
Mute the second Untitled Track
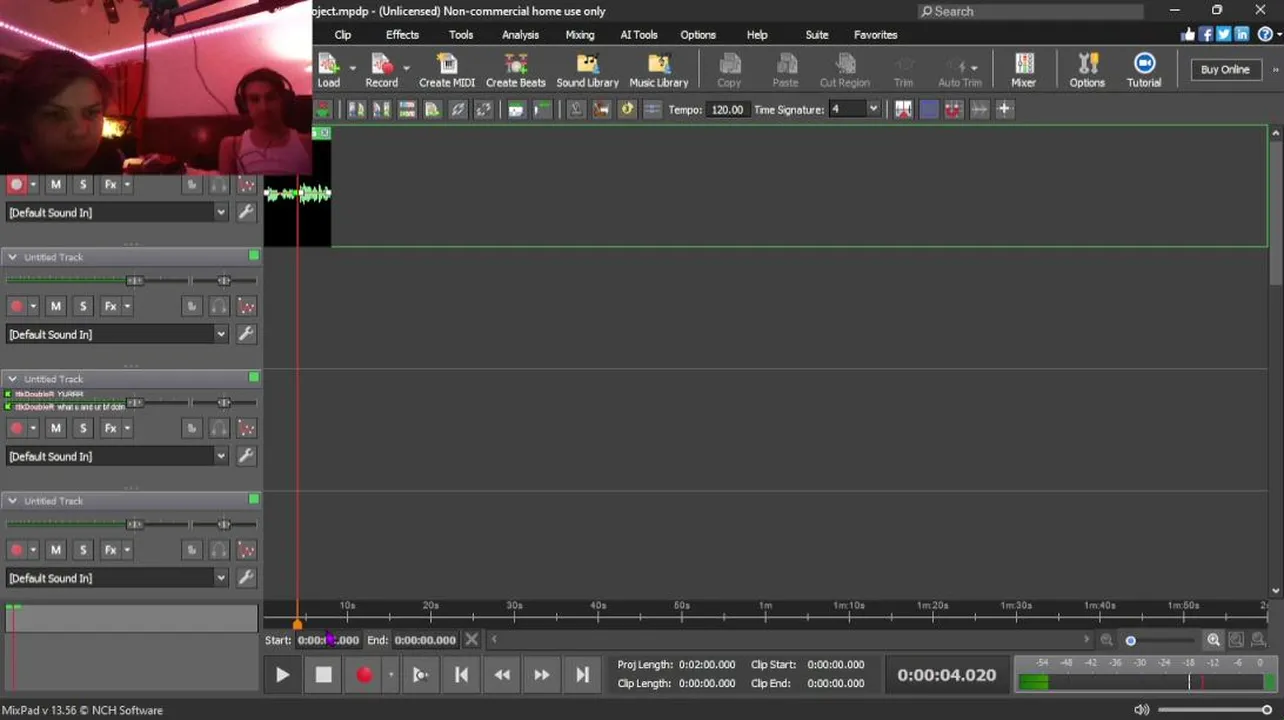click(56, 306)
